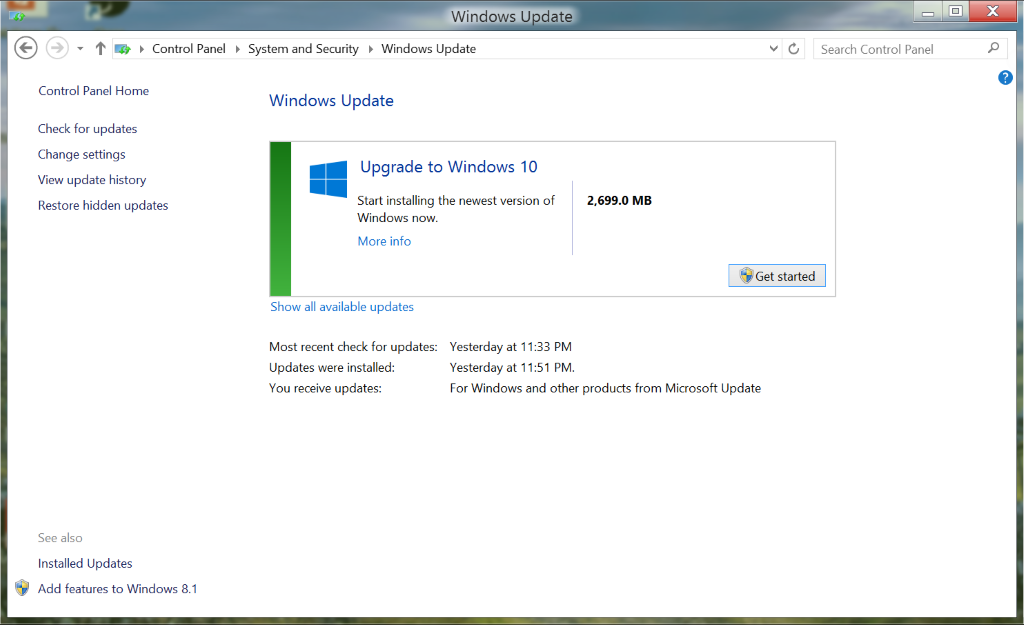Navigate to System and Security breadcrumb

tap(303, 49)
